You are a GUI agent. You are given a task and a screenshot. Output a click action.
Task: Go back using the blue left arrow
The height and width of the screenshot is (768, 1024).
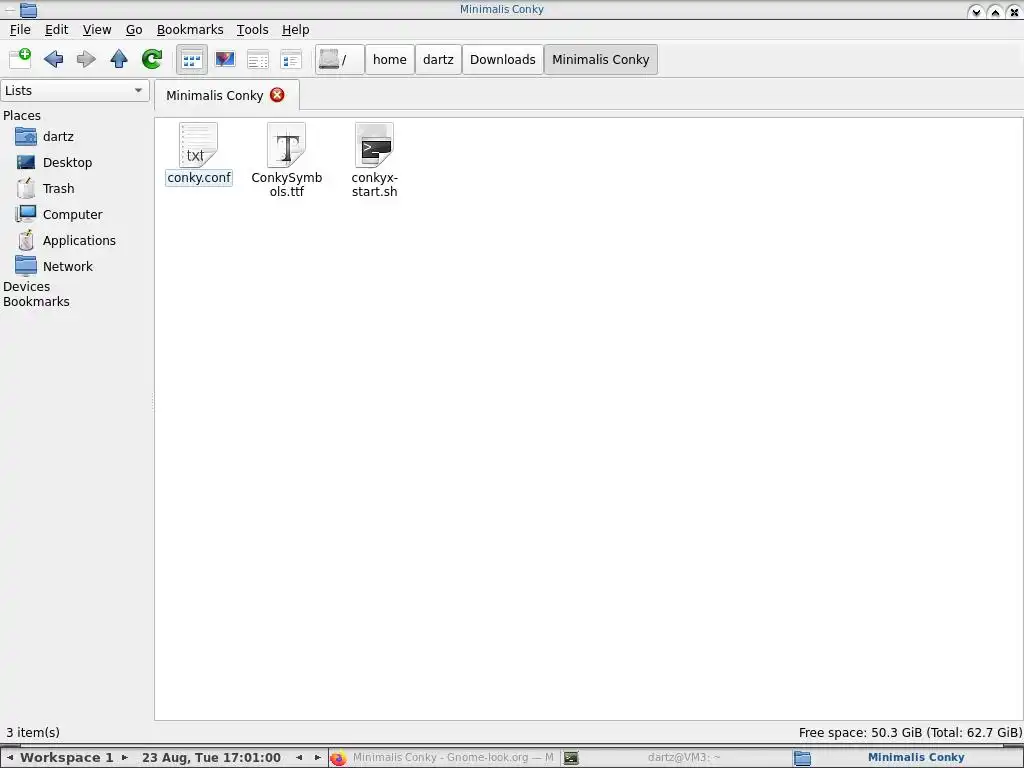54,59
